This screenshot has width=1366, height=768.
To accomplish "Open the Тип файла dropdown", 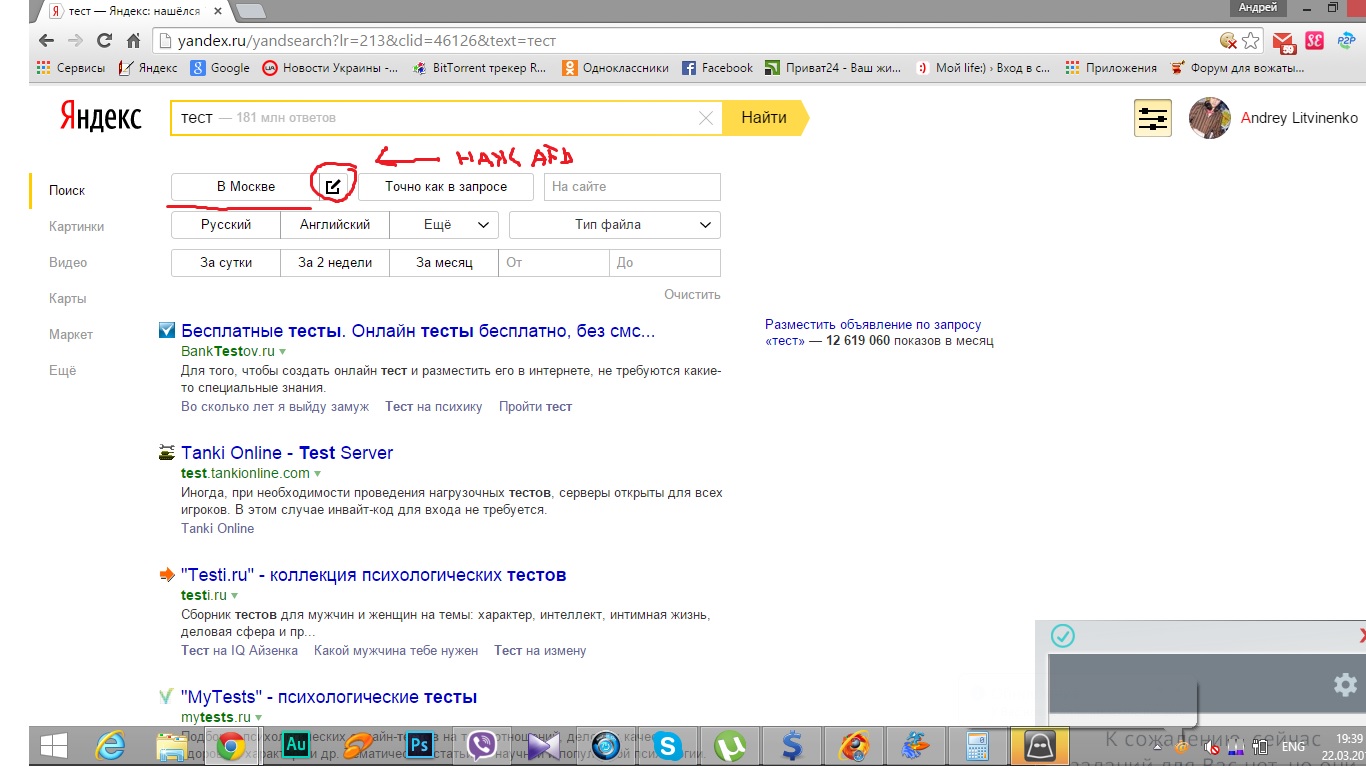I will tap(615, 225).
